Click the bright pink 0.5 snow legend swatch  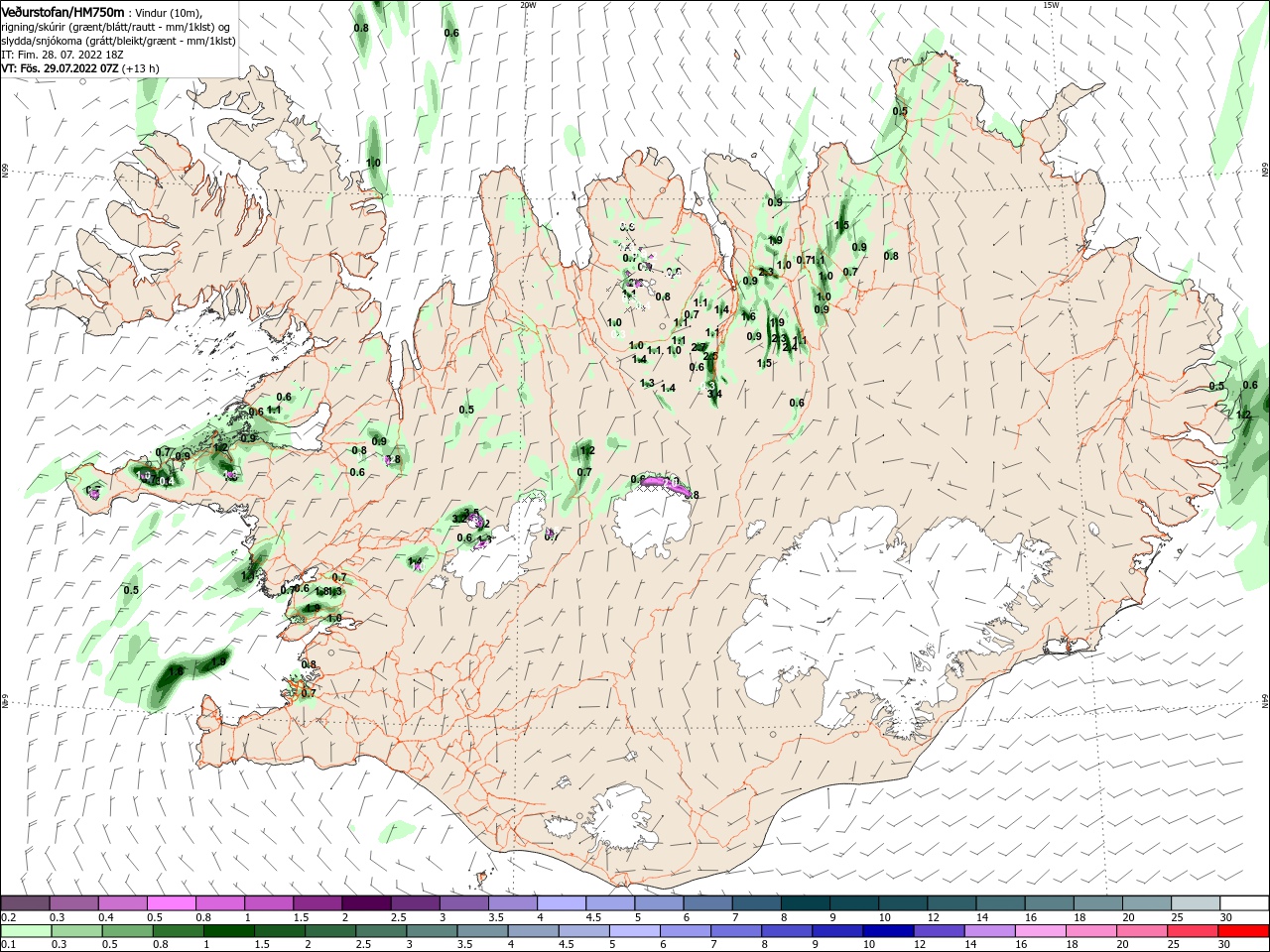coord(171,903)
